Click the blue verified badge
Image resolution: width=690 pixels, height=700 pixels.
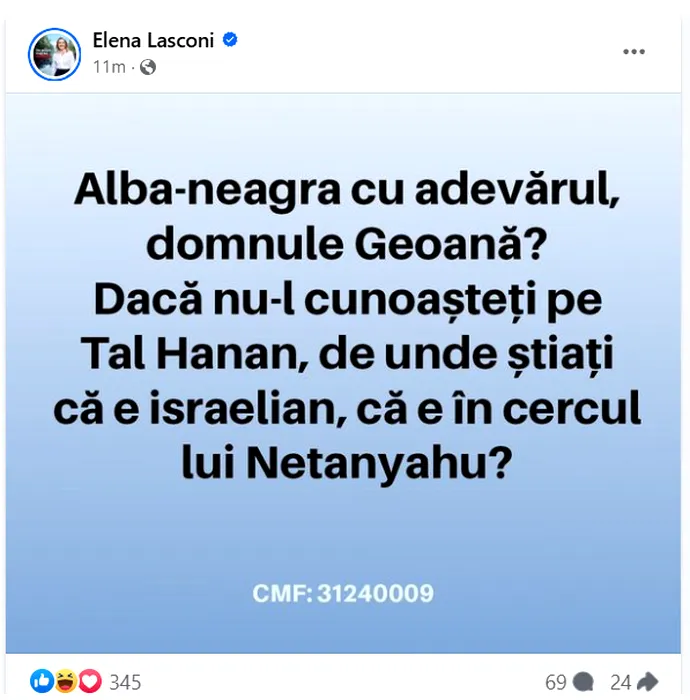[x=230, y=41]
